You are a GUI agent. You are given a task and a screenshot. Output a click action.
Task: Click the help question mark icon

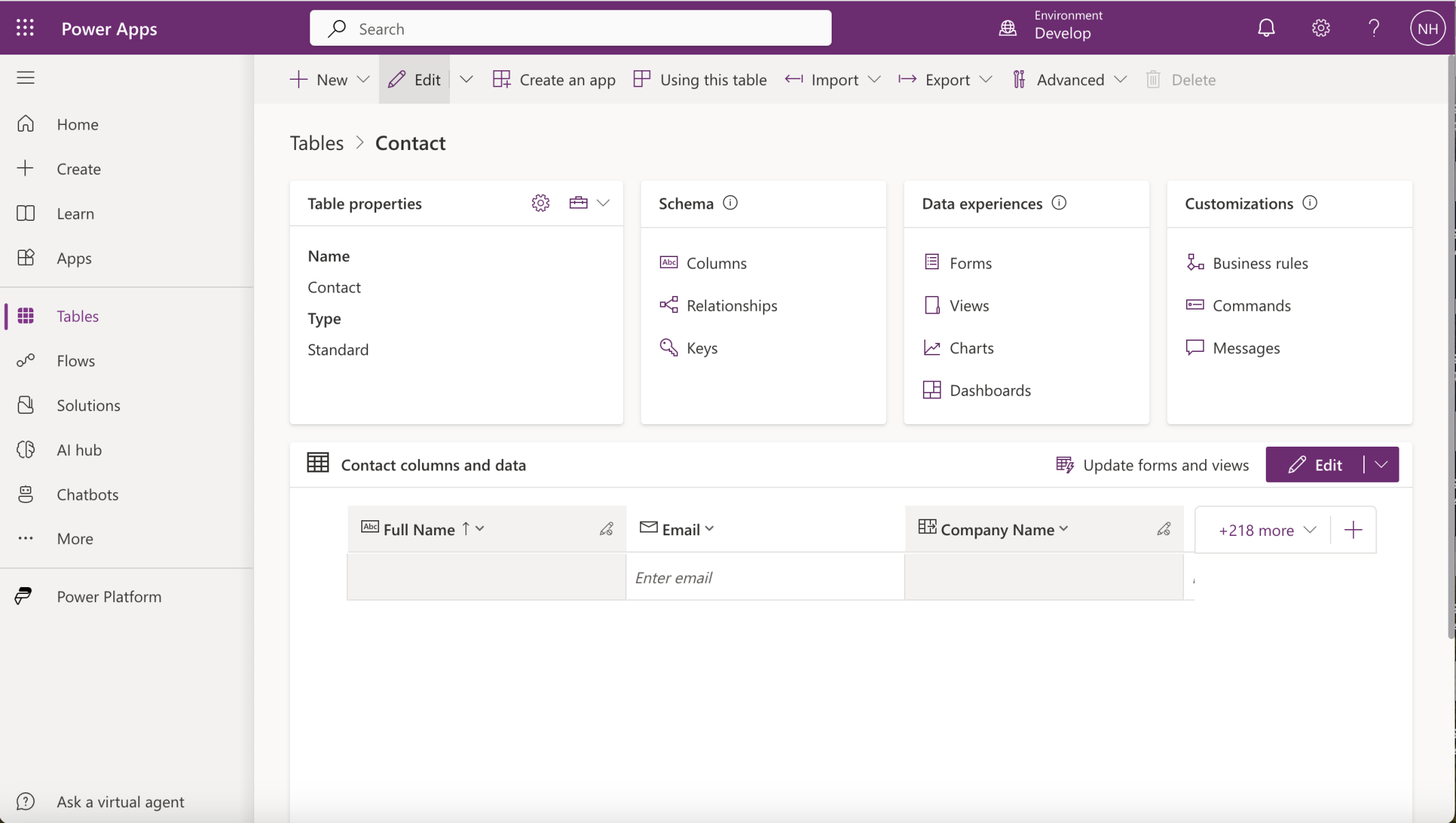[1374, 28]
